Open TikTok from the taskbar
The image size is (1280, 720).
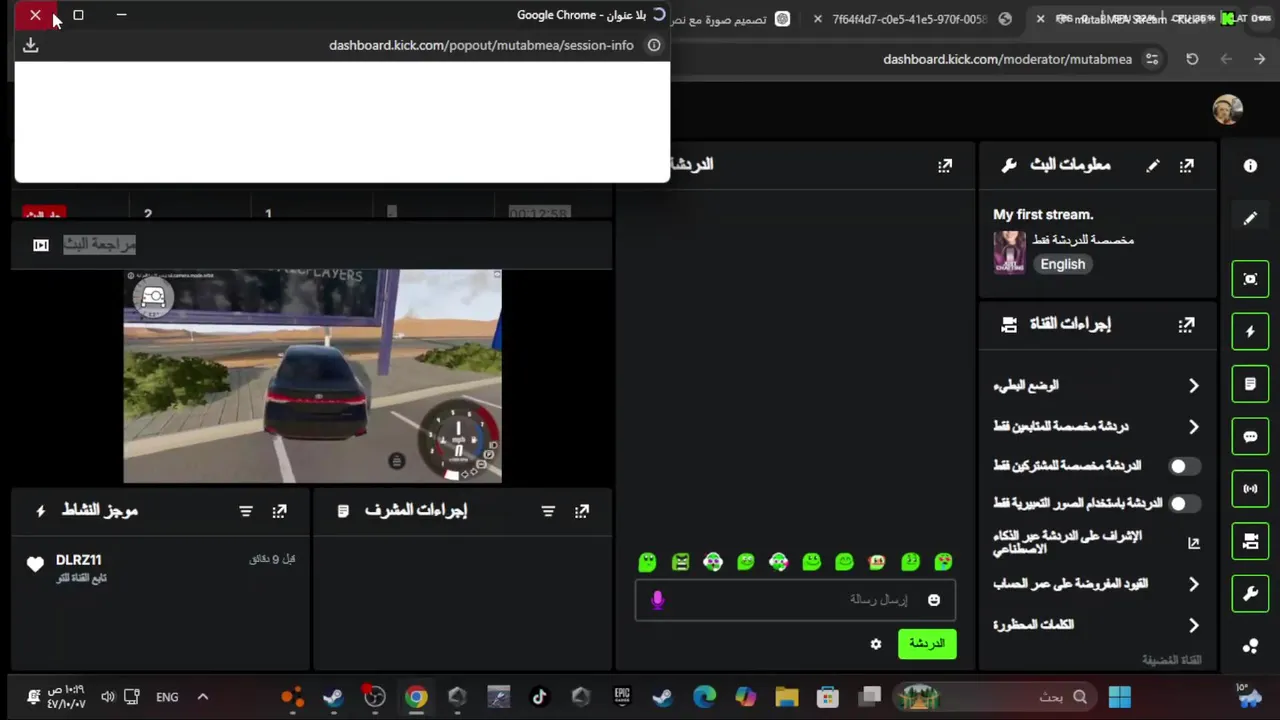539,697
